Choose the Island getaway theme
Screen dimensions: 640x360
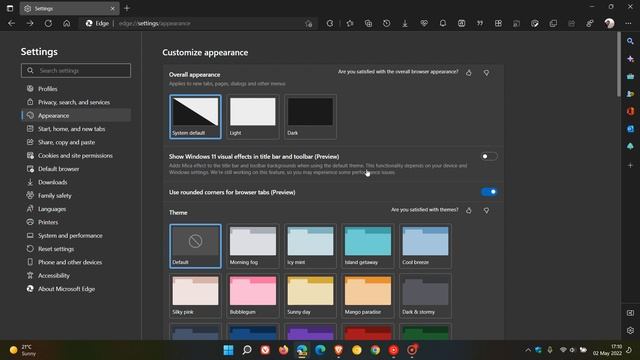[x=368, y=246]
